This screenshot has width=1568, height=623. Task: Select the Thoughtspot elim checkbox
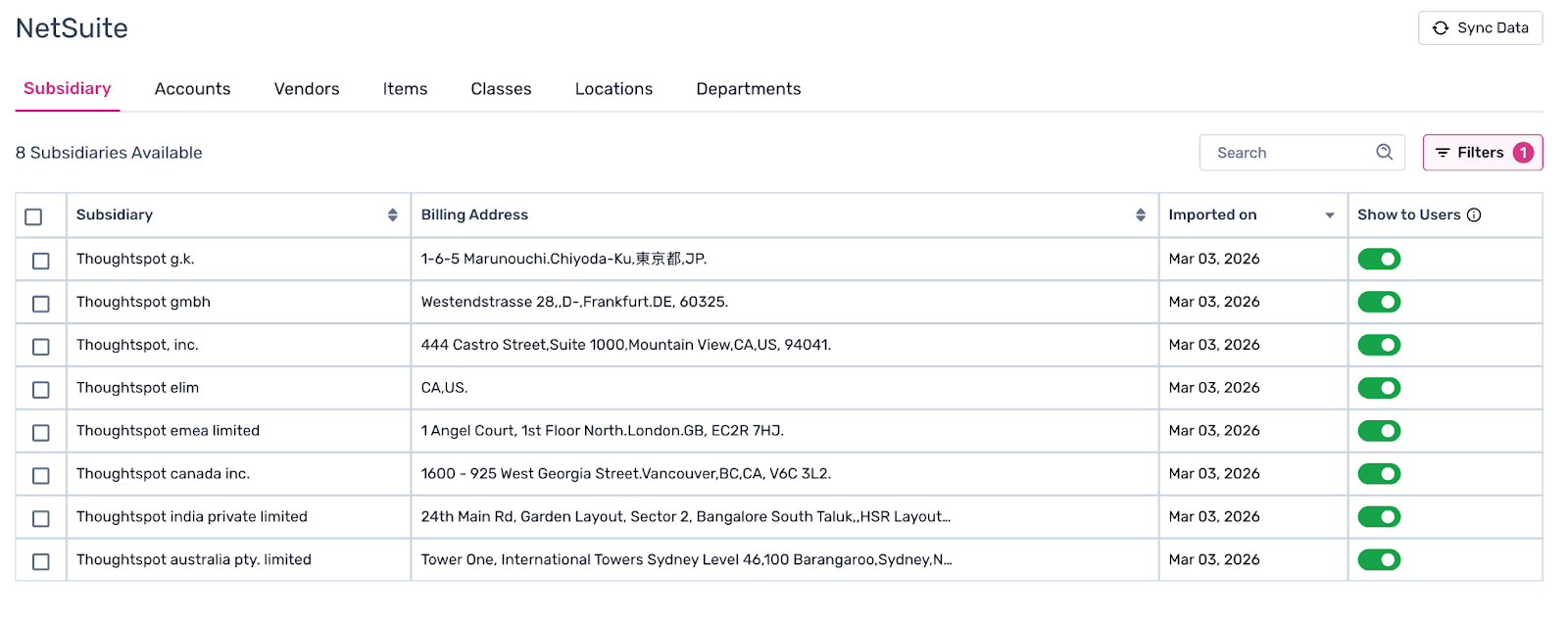pyautogui.click(x=40, y=390)
